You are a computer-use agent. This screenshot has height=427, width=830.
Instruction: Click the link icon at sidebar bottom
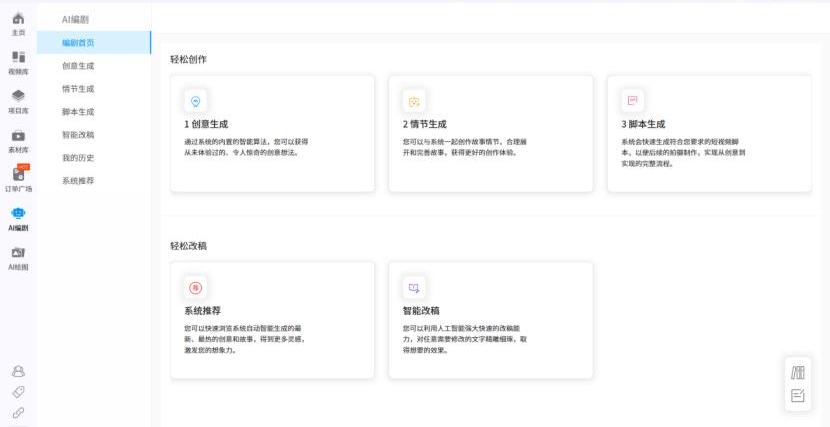(18, 412)
